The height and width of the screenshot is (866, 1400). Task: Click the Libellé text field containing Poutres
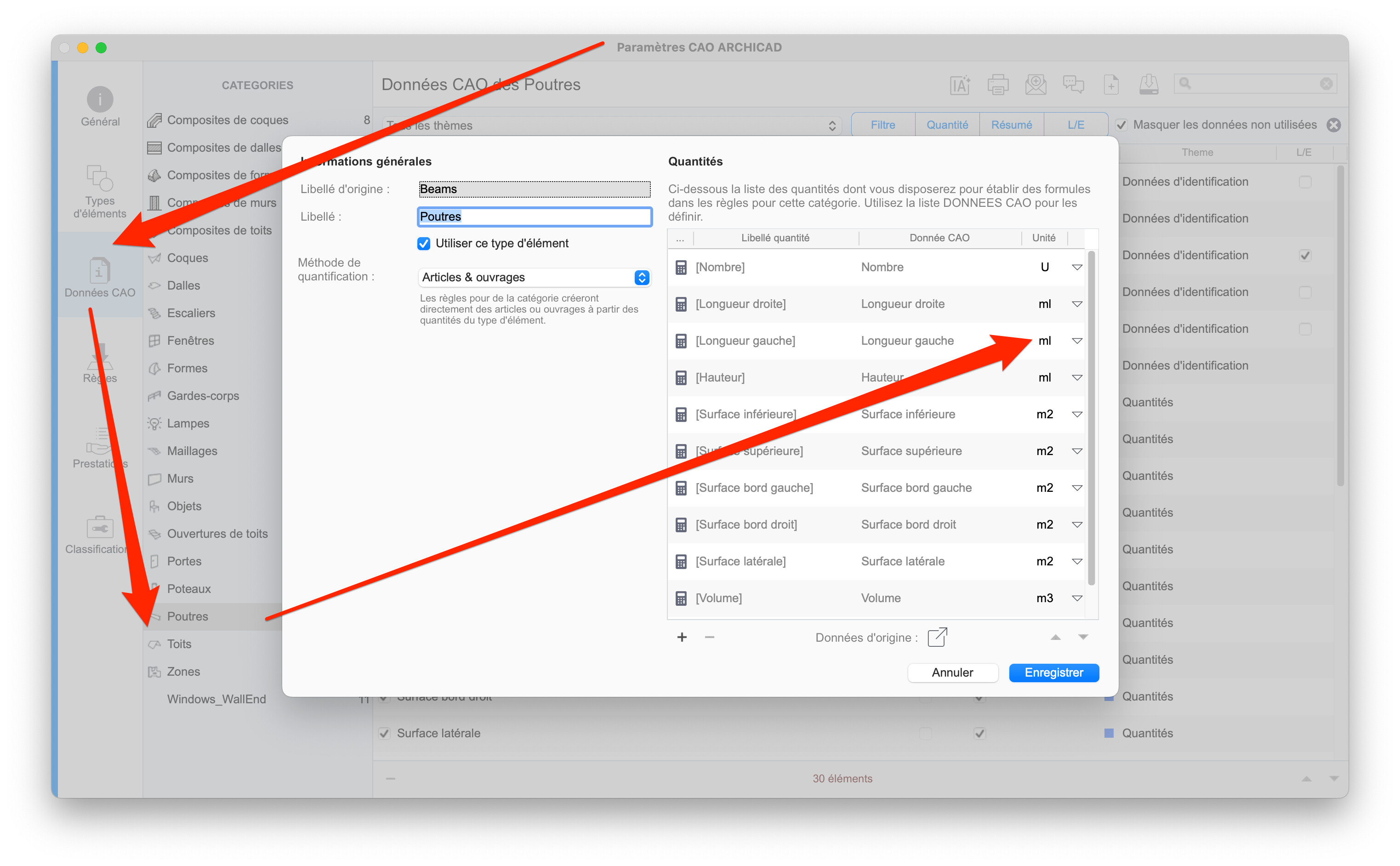click(x=534, y=216)
